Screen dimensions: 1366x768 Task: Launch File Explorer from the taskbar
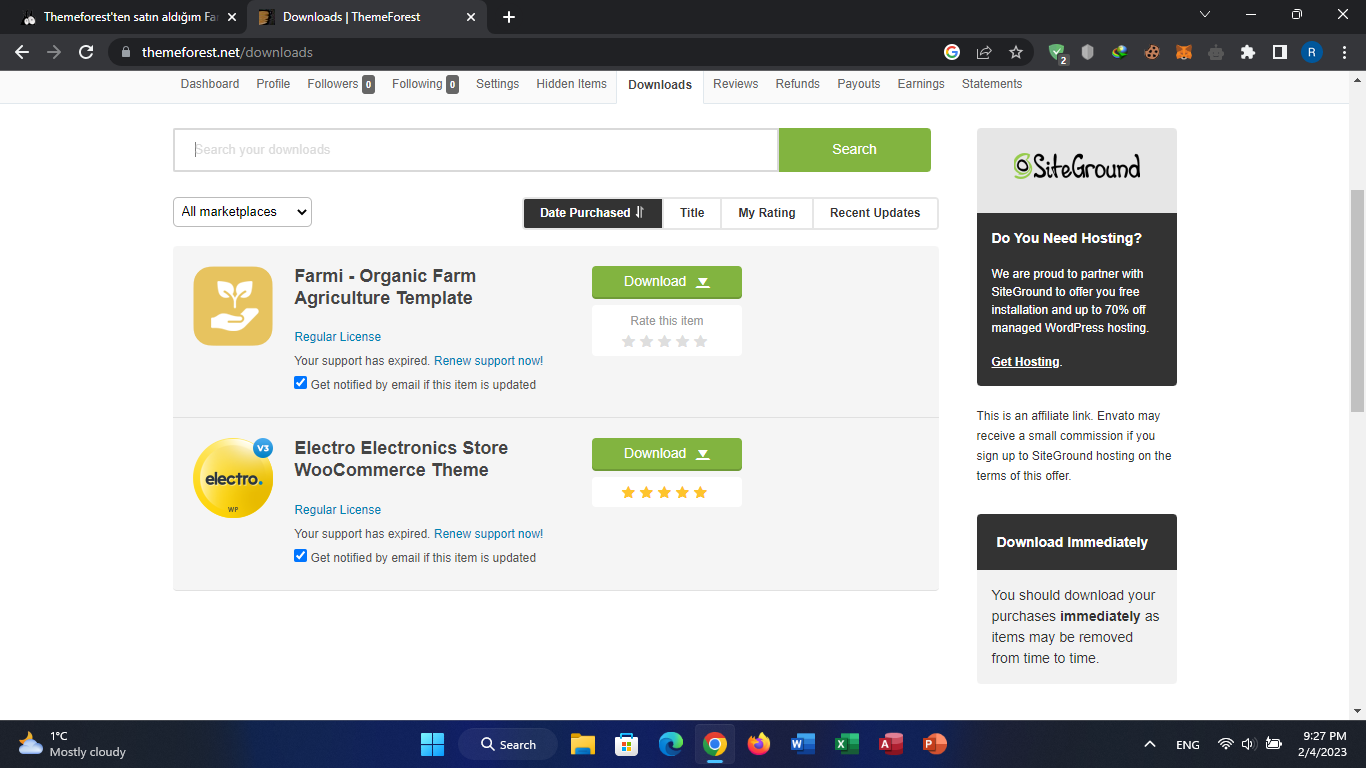click(583, 744)
